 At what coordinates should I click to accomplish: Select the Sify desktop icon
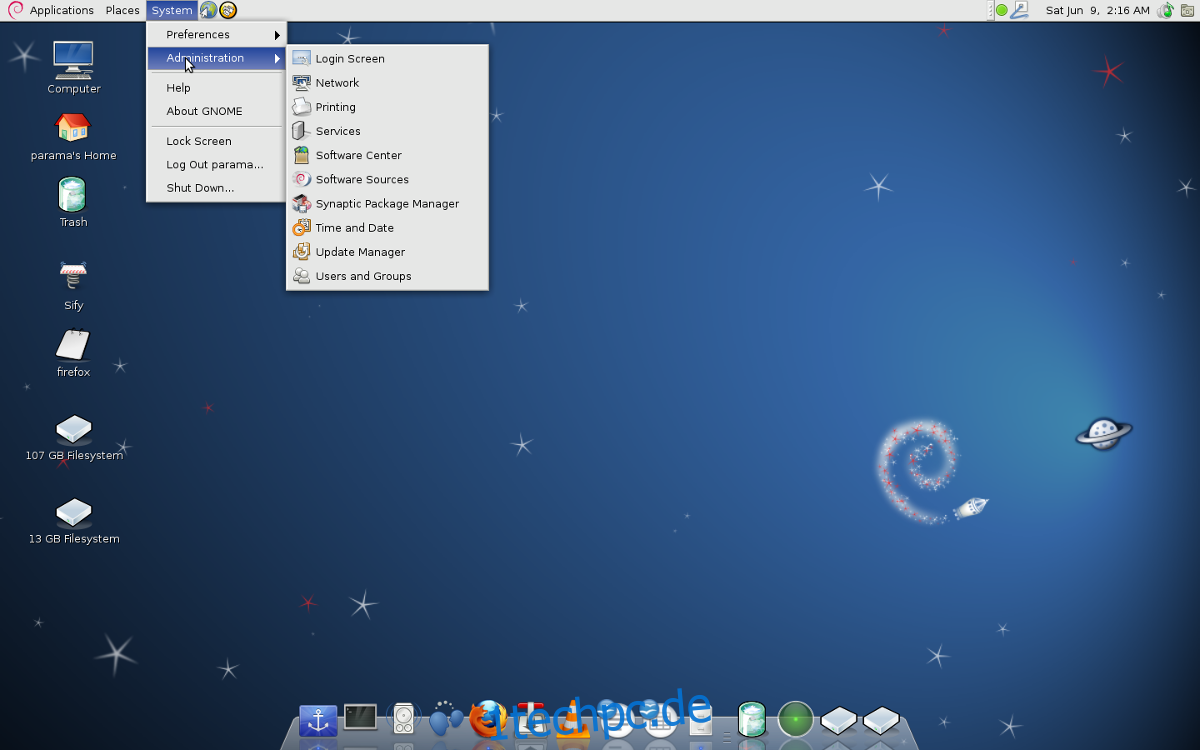coord(73,286)
